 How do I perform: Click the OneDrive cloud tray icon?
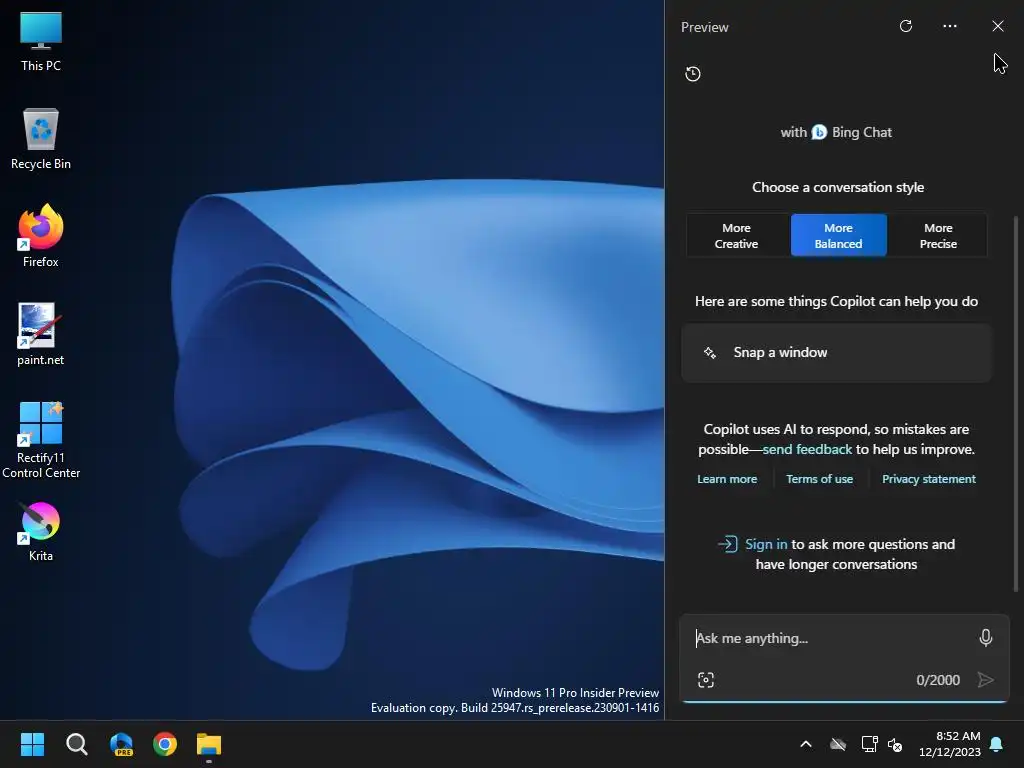click(x=838, y=744)
